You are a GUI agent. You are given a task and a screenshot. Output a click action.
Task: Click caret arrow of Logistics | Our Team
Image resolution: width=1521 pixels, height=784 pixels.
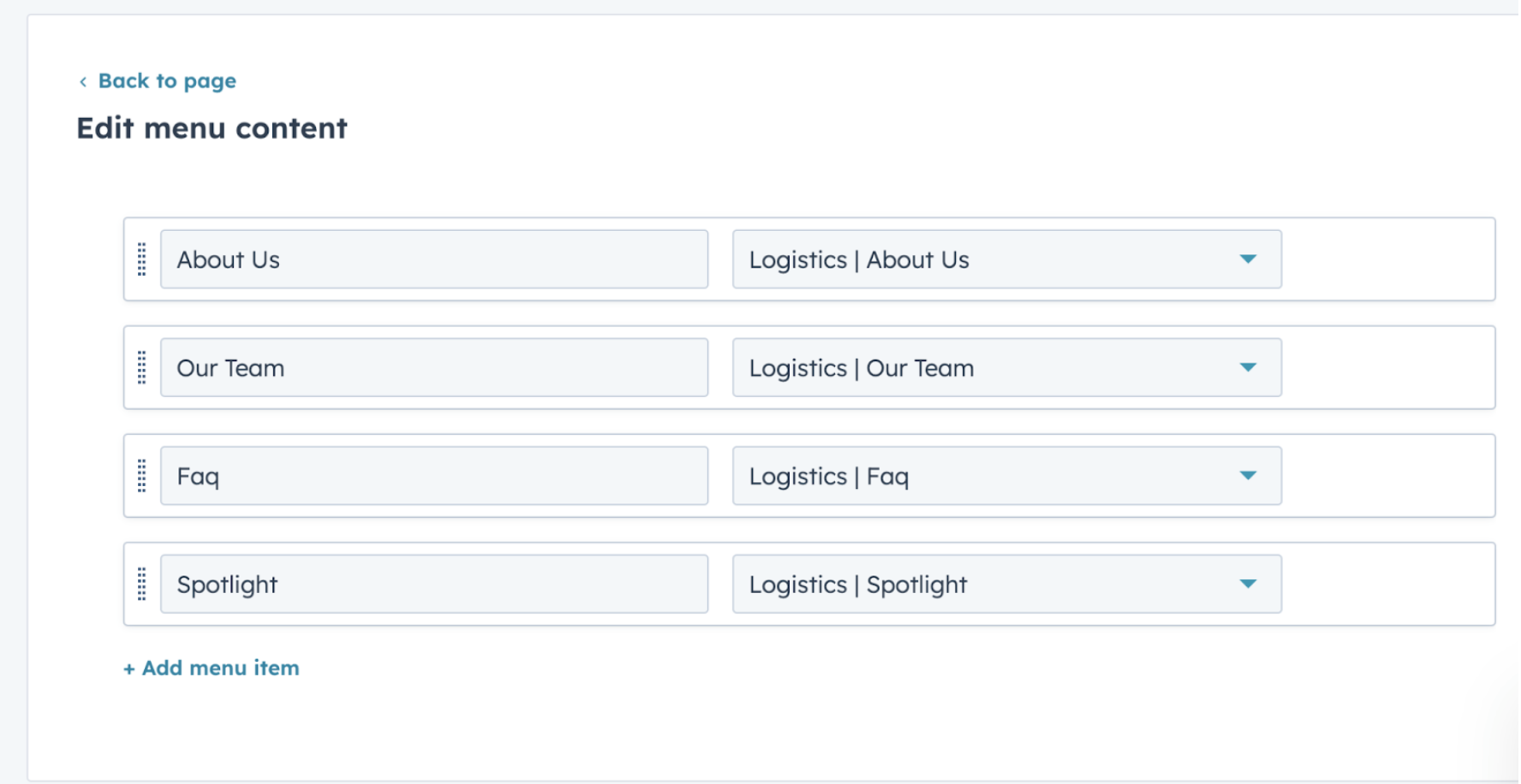tap(1248, 368)
